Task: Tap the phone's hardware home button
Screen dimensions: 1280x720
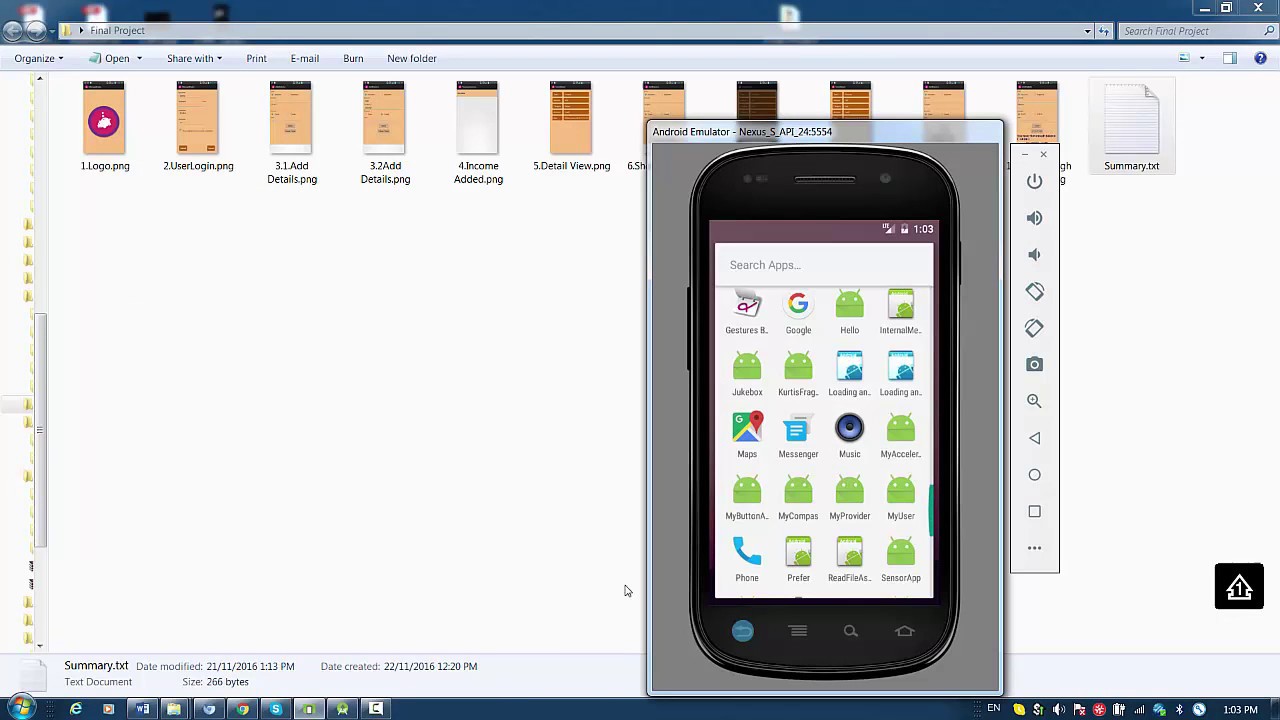Action: [904, 631]
